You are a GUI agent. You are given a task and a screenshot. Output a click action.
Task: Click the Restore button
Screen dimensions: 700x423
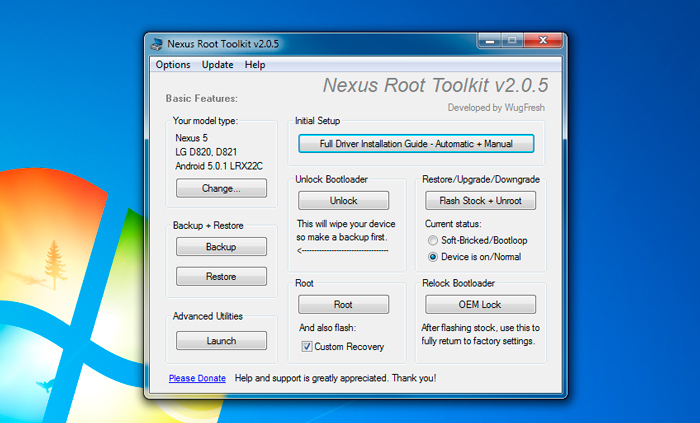[221, 277]
